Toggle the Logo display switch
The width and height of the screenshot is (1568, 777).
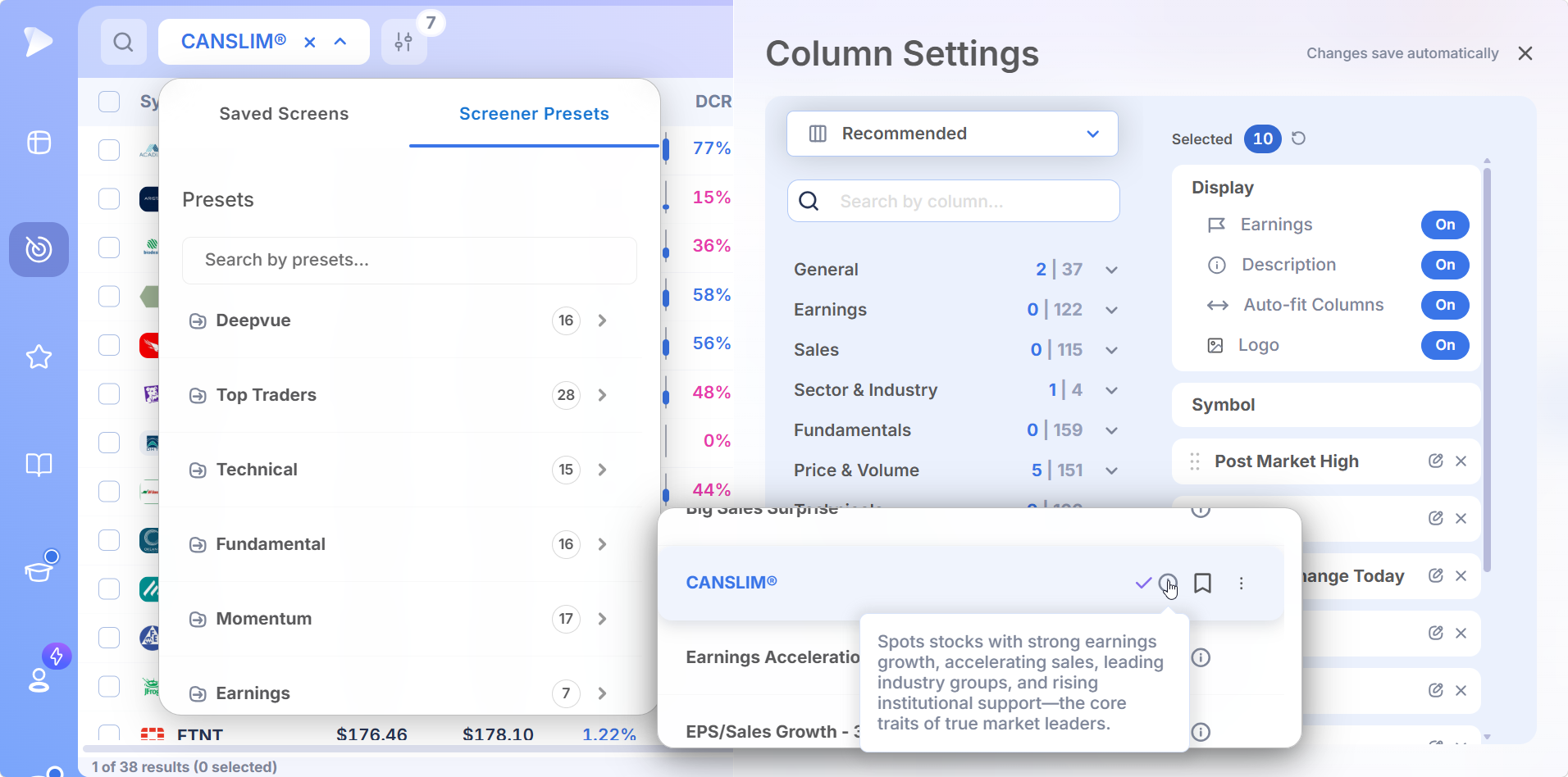(1445, 345)
